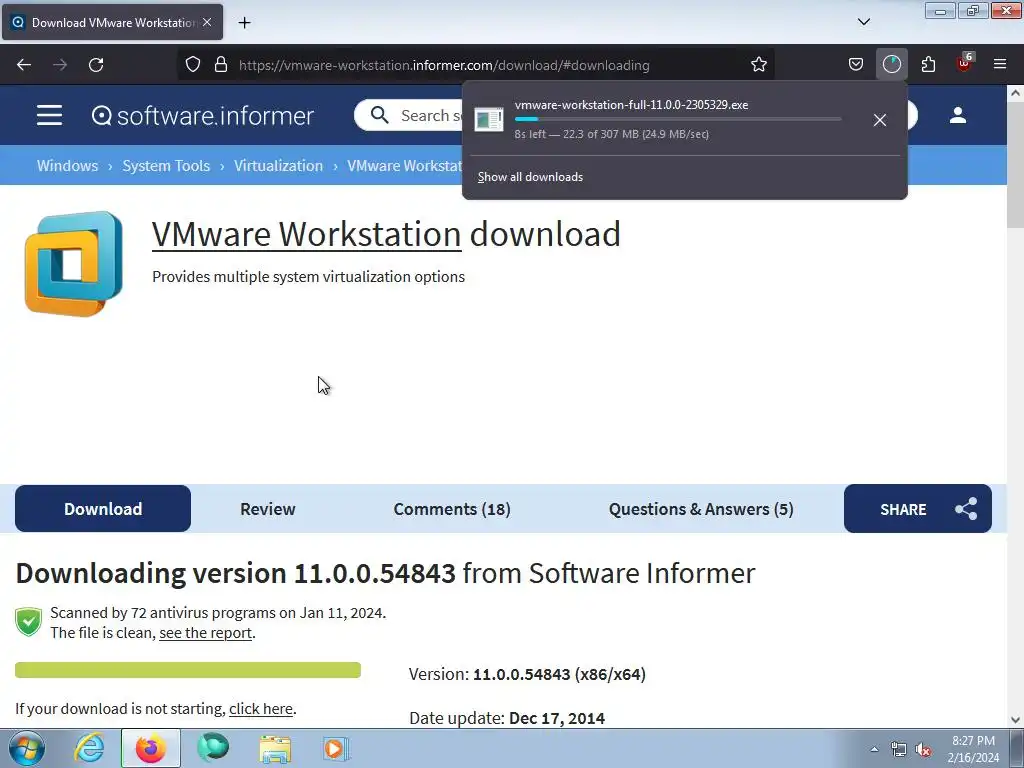Open Windows Media Player from taskbar

pyautogui.click(x=336, y=748)
